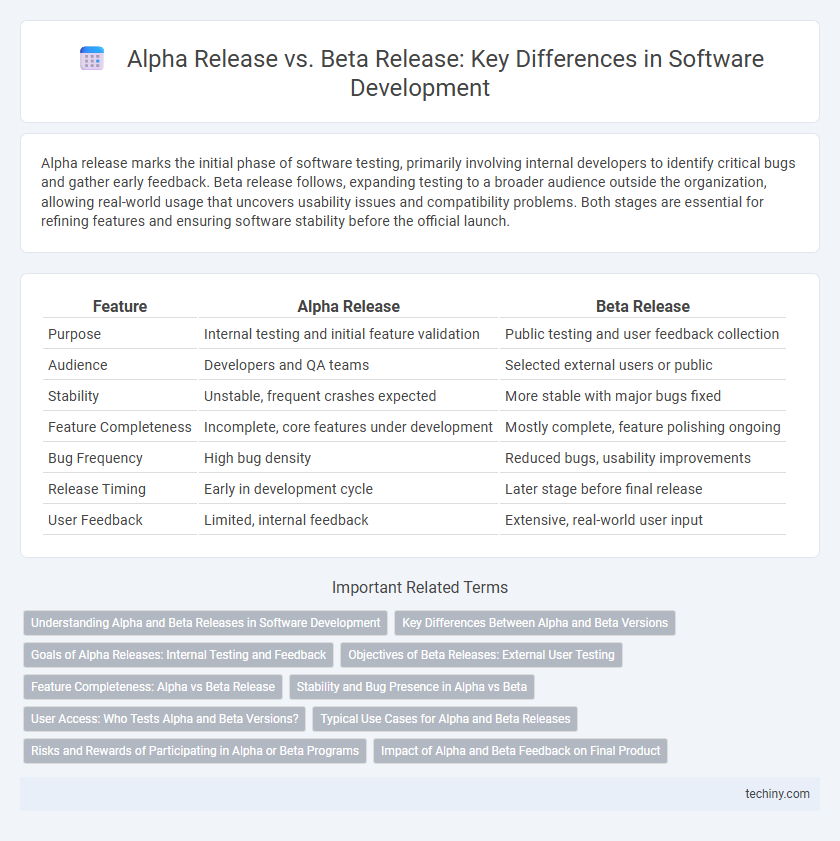This screenshot has height=841, width=840.
Task: Open 'Risks and Rewards of Participating in Alpha or Beta Programs'
Action: pos(195,751)
